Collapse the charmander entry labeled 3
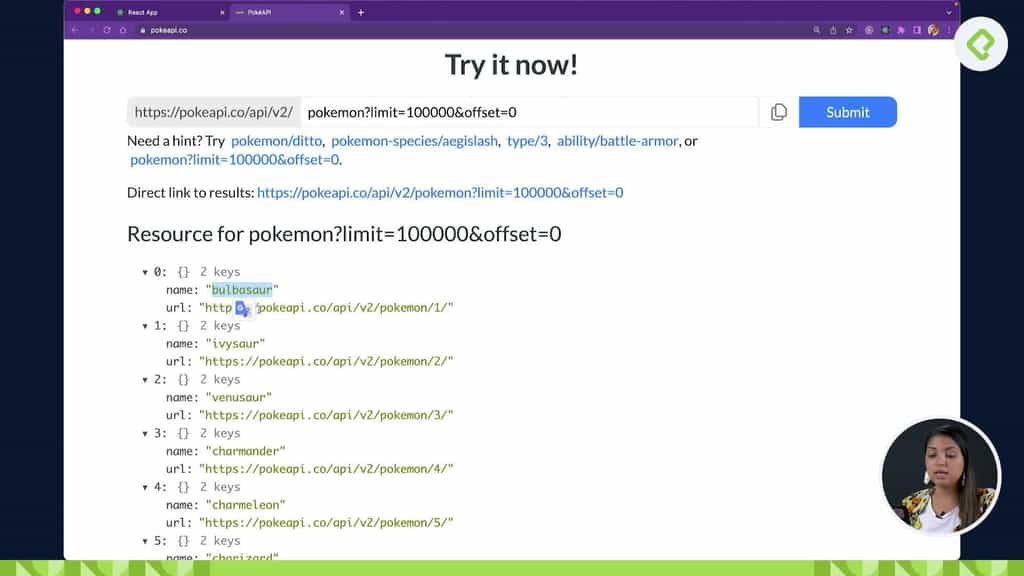 coord(146,433)
